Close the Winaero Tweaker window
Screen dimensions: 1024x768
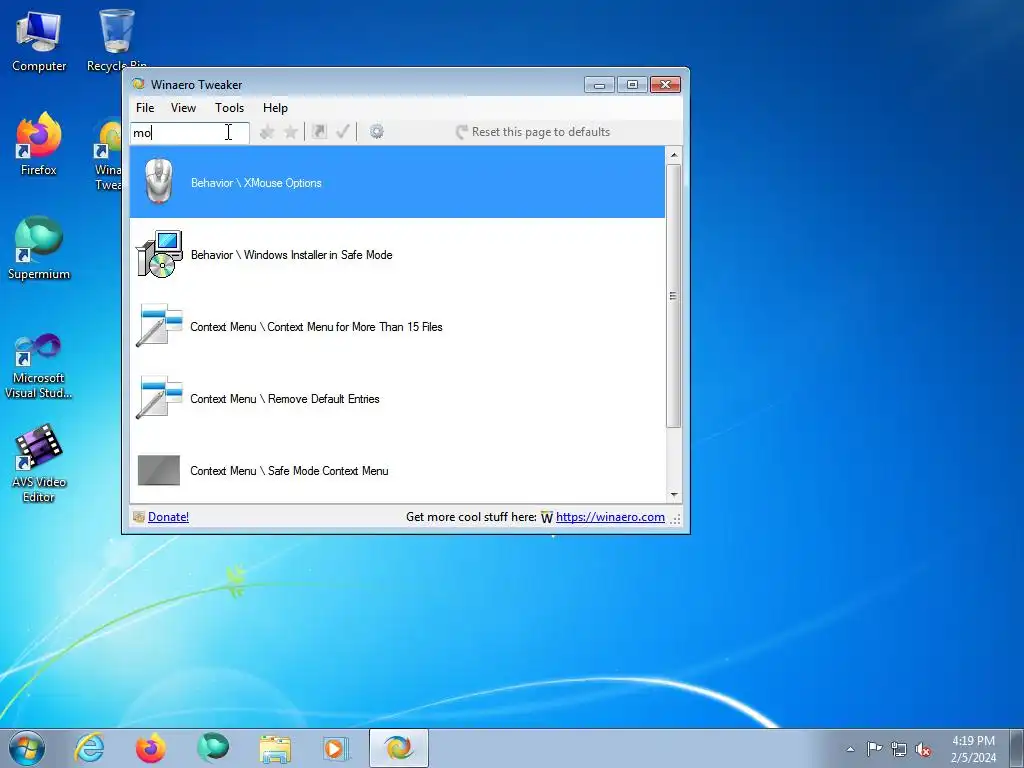(665, 84)
